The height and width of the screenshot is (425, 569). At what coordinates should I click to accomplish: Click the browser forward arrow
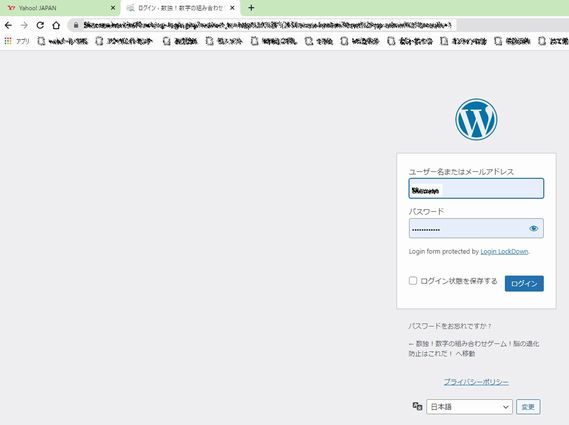(x=24, y=25)
